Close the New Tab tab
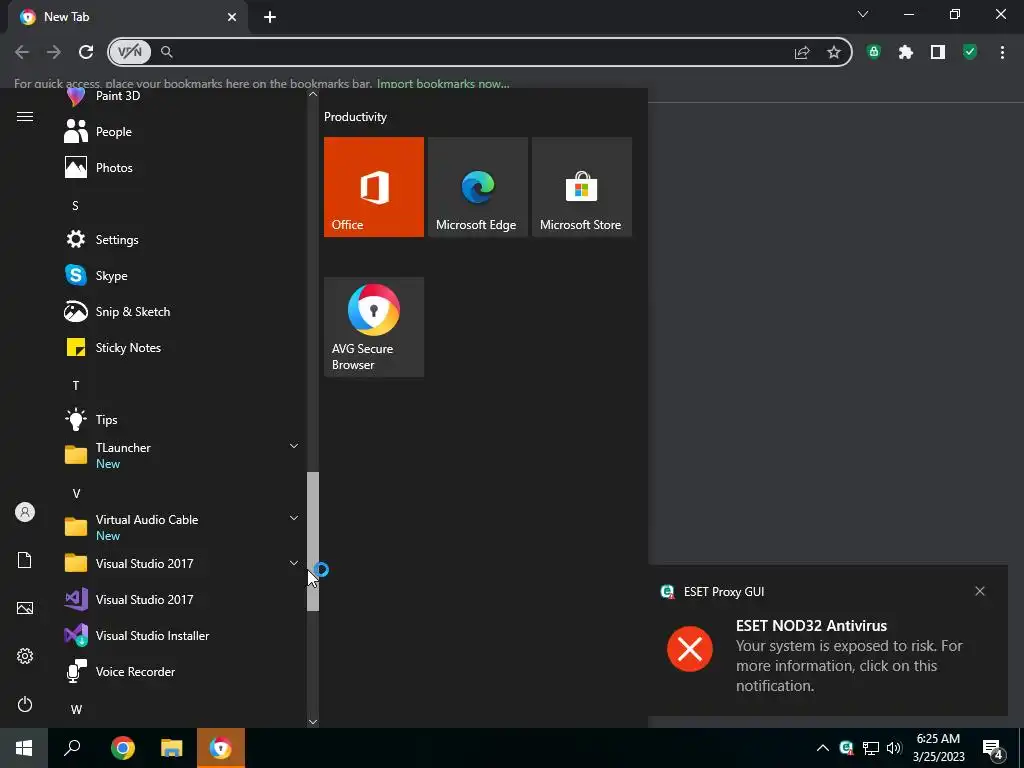Viewport: 1024px width, 768px height. pyautogui.click(x=232, y=17)
